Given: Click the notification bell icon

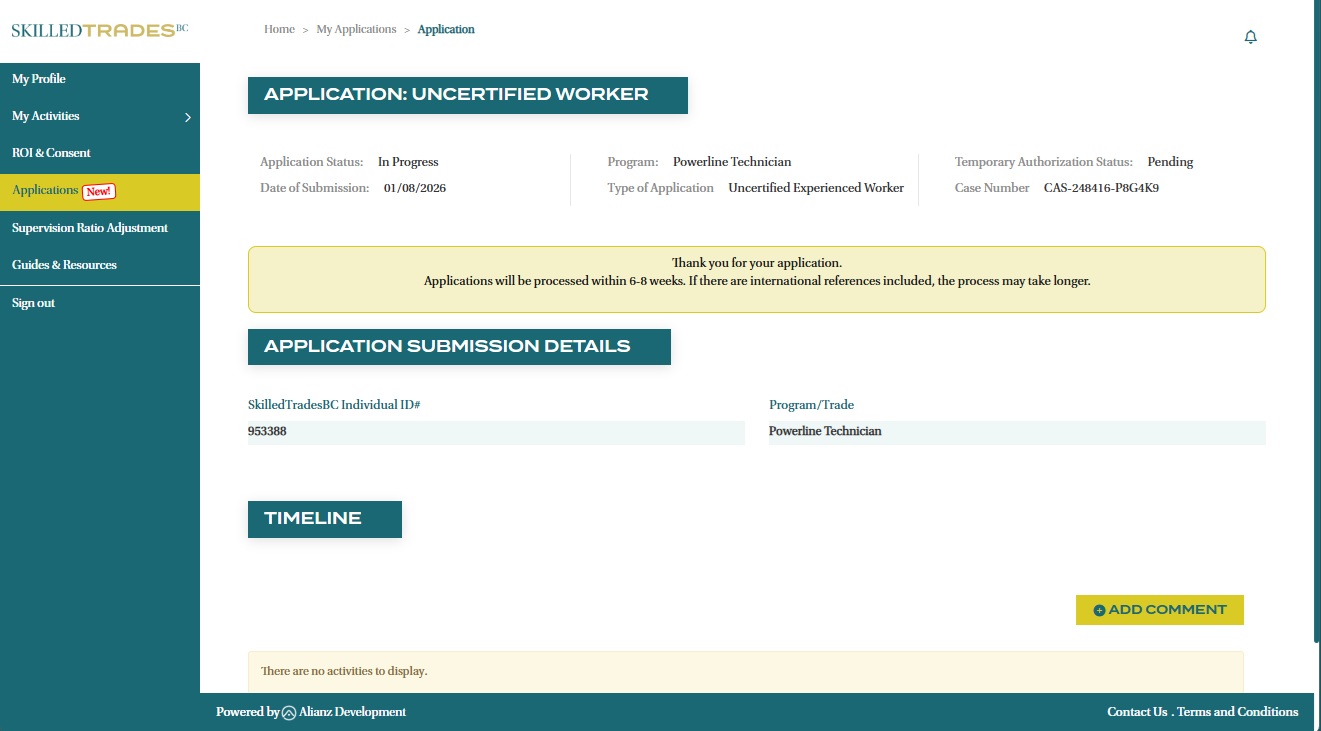Looking at the screenshot, I should tap(1250, 37).
